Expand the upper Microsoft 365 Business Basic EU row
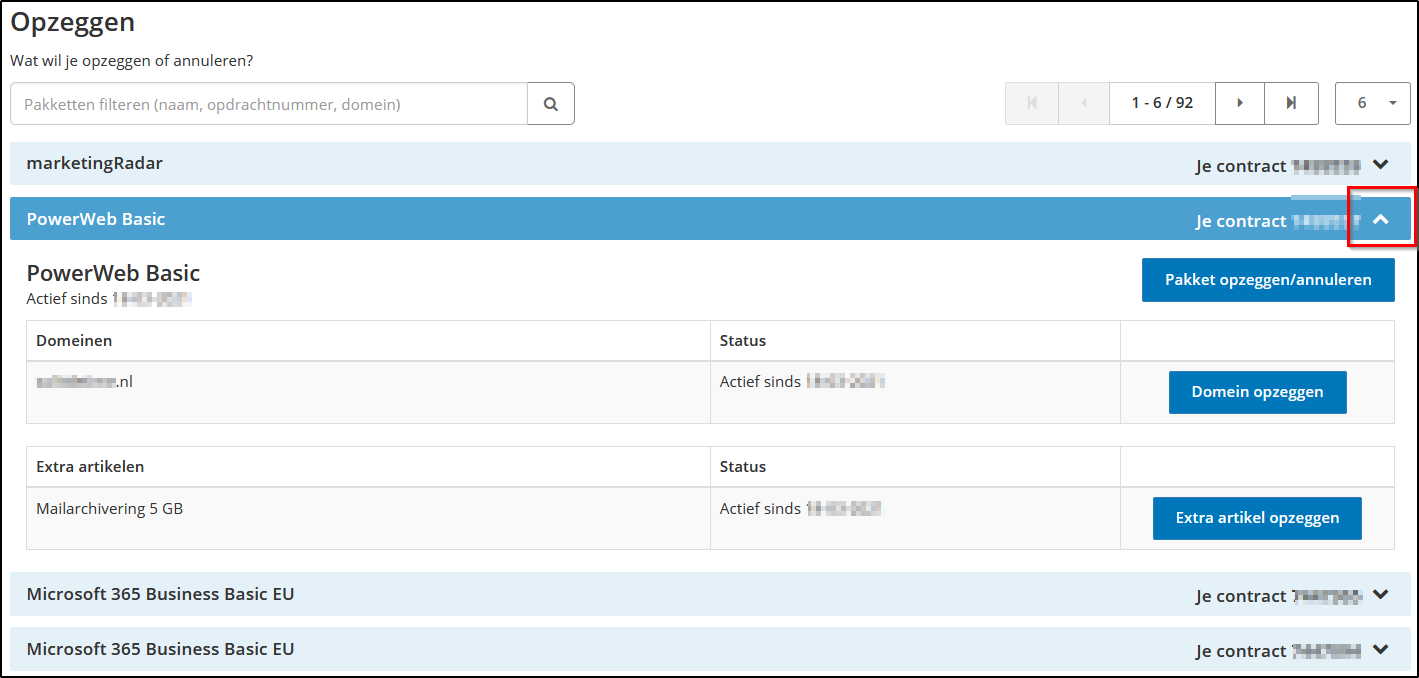1419x678 pixels. coord(1381,595)
